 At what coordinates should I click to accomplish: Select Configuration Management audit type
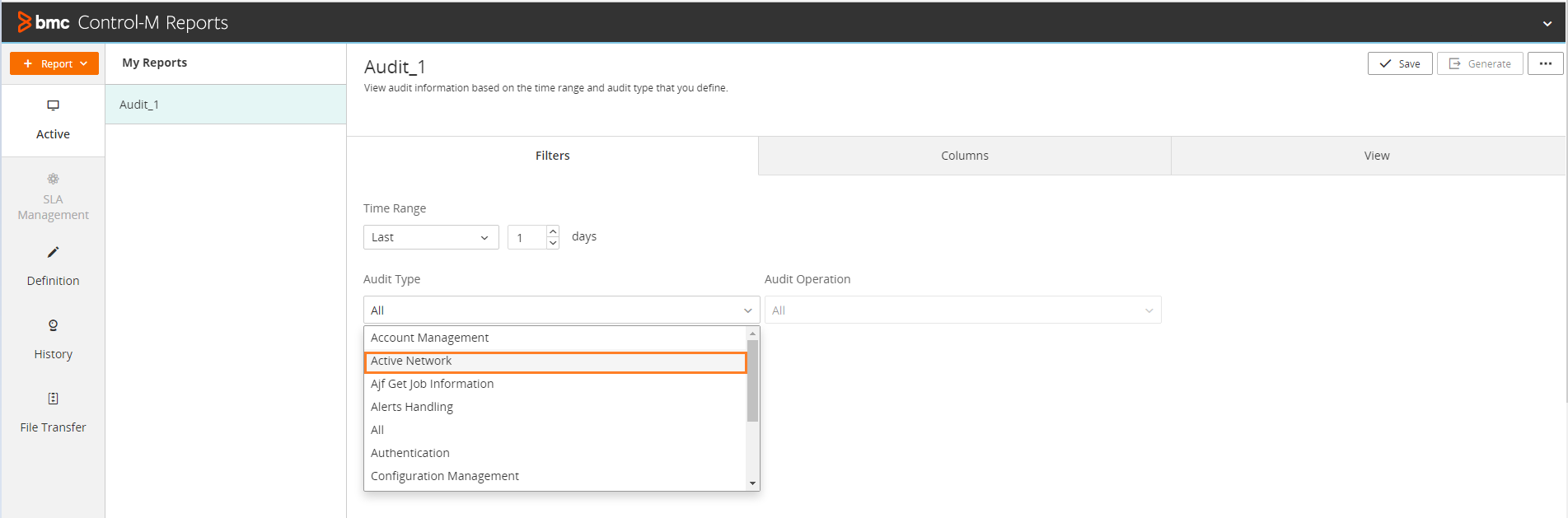445,476
